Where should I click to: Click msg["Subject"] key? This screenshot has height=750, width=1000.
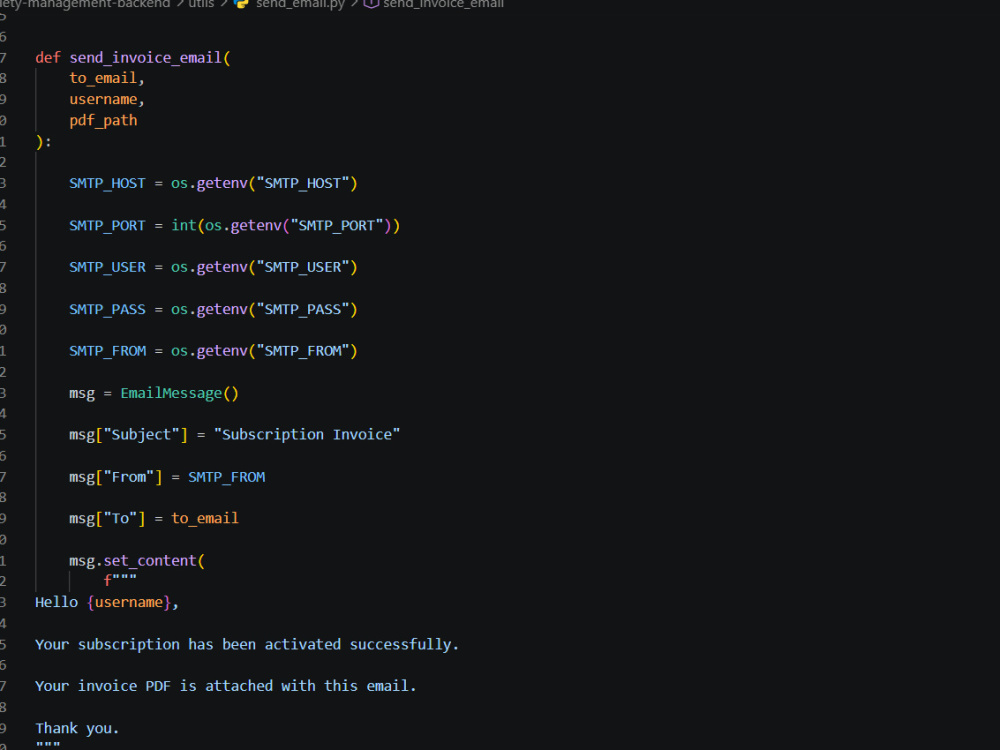point(128,435)
